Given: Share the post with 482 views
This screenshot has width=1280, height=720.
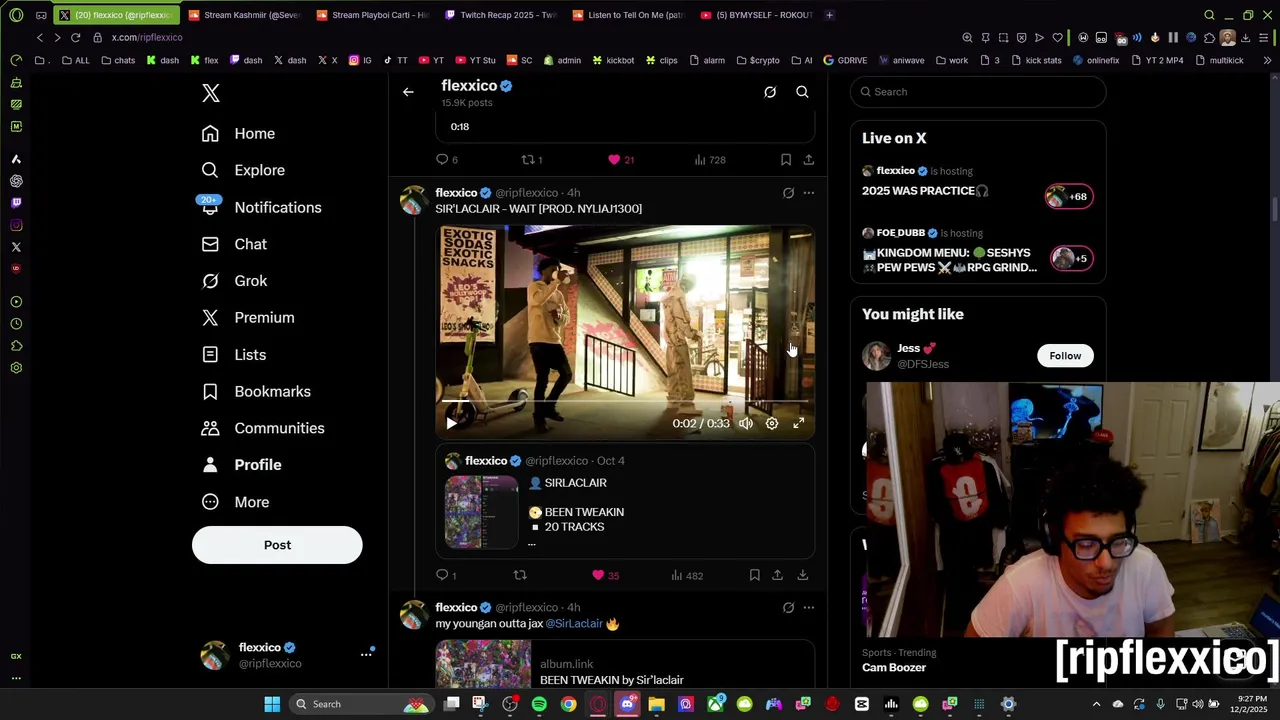Looking at the screenshot, I should click(x=777, y=575).
